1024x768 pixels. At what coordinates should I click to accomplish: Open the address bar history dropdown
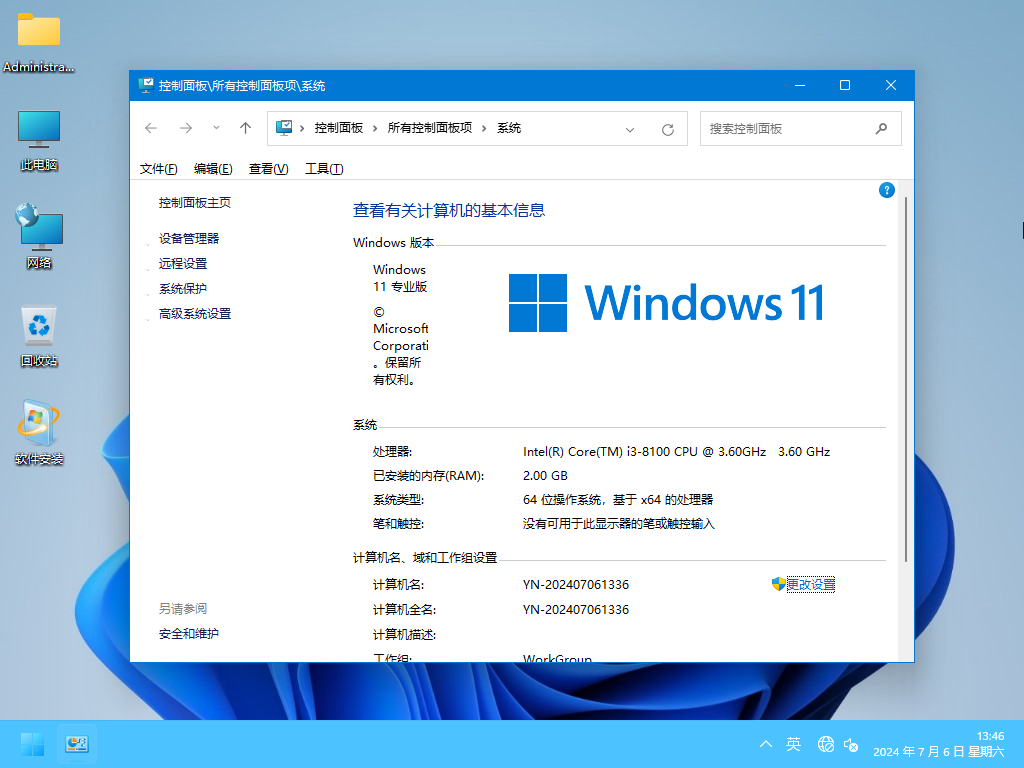click(x=630, y=129)
